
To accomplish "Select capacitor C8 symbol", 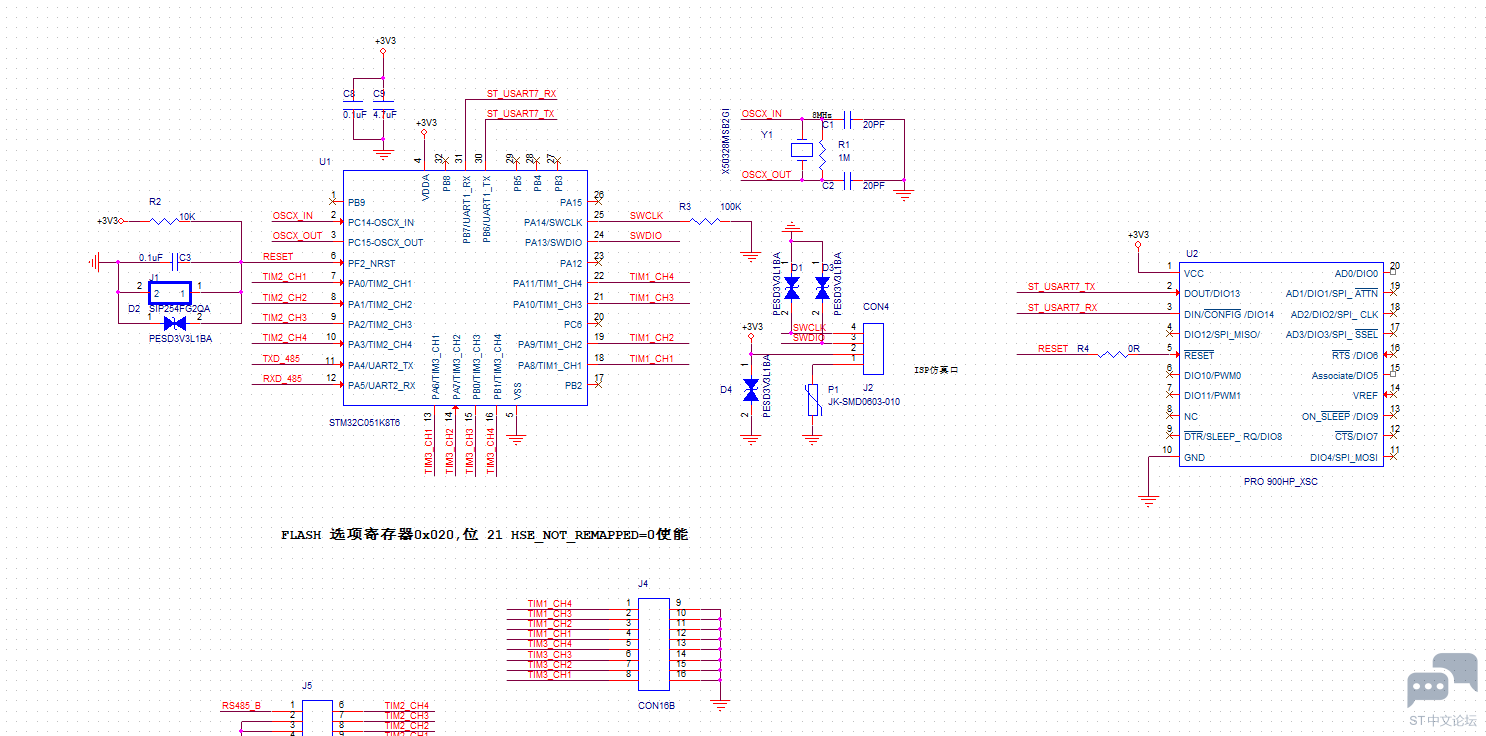I will [353, 103].
